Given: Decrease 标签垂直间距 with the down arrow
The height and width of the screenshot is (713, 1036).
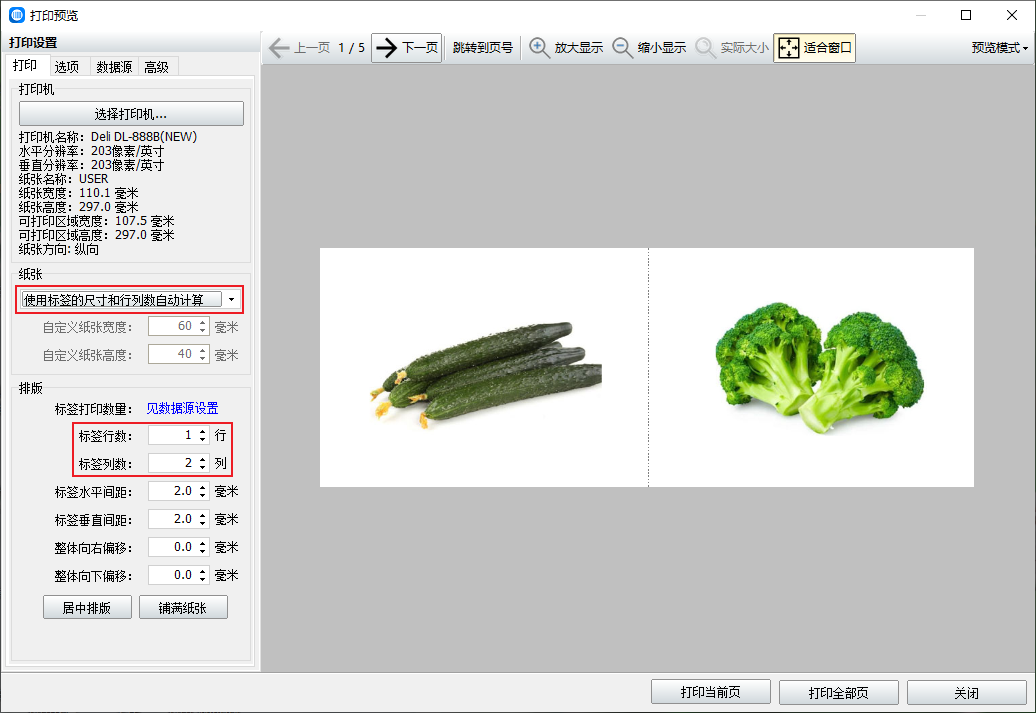Looking at the screenshot, I should pyautogui.click(x=203, y=523).
